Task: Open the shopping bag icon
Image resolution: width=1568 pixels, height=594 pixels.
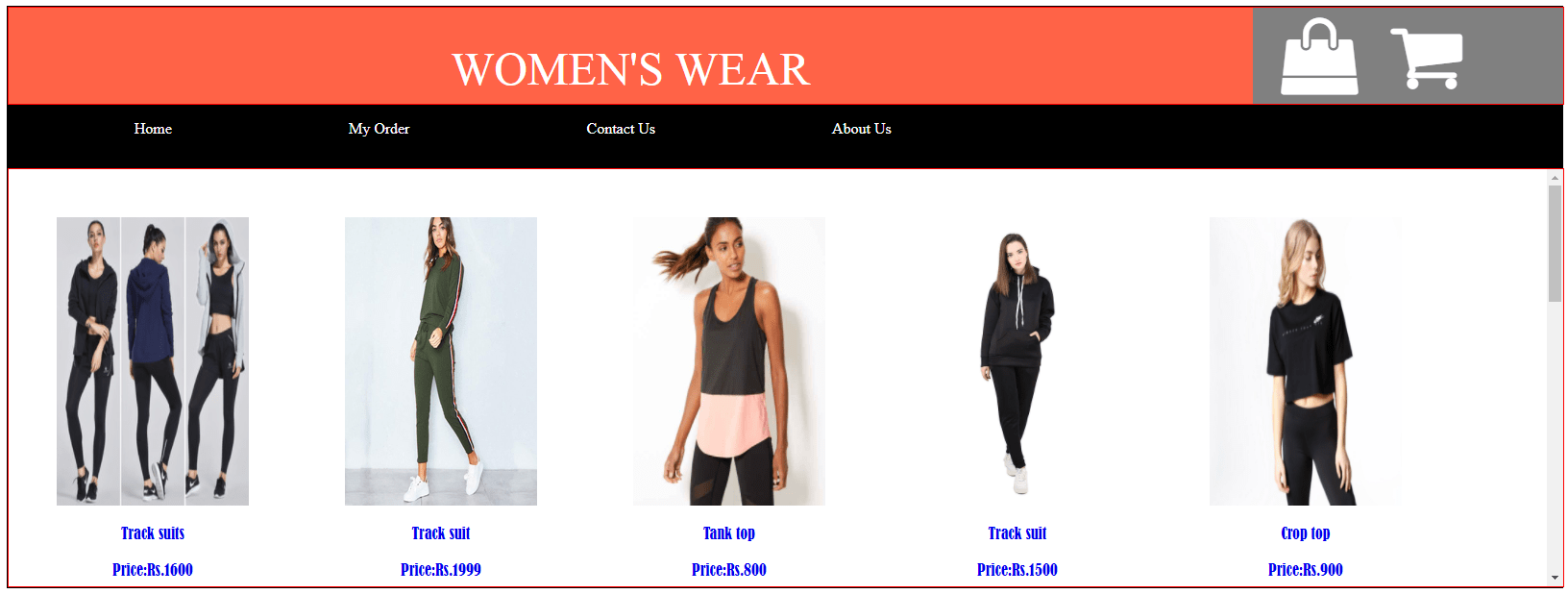Action: click(1319, 57)
